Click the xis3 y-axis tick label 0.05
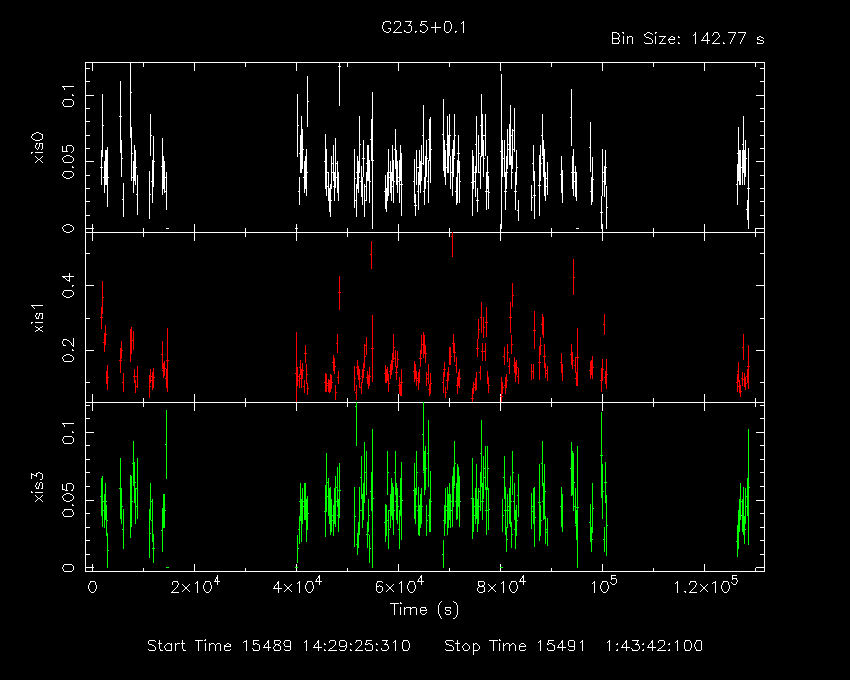The width and height of the screenshot is (850, 680). [x=69, y=500]
